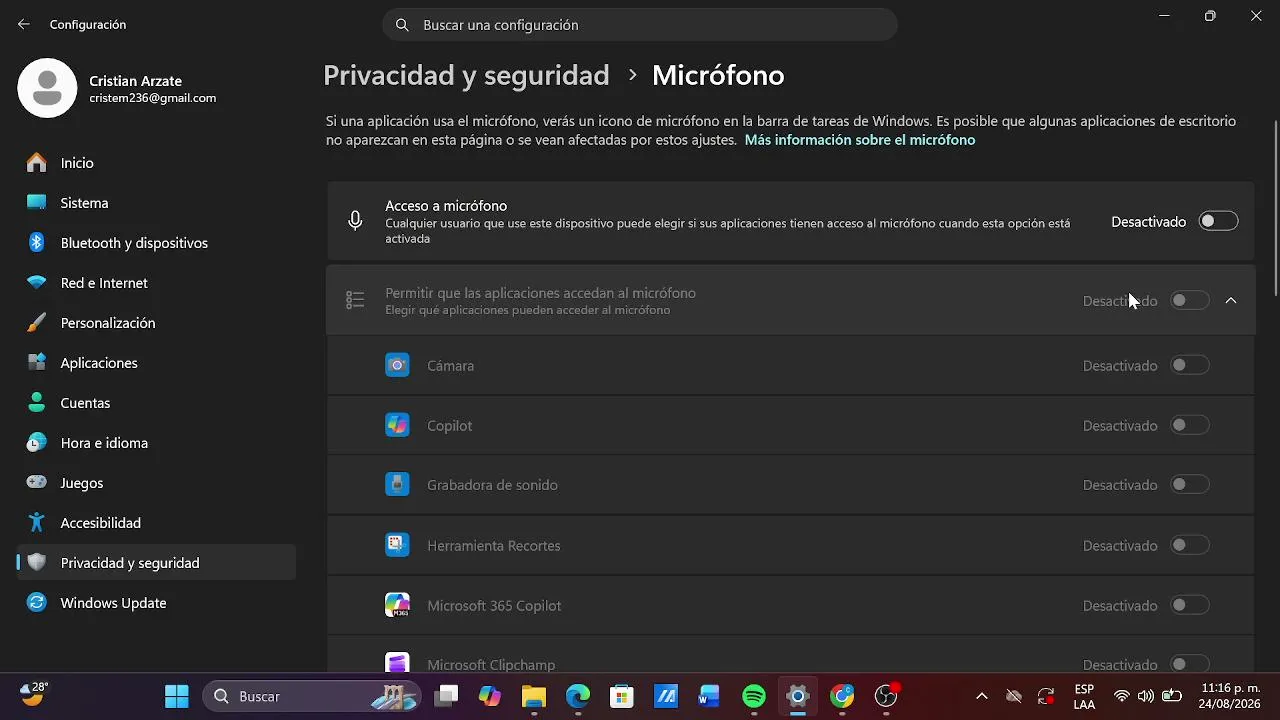The height and width of the screenshot is (720, 1280).
Task: Open the Windows Start menu
Action: [x=177, y=696]
